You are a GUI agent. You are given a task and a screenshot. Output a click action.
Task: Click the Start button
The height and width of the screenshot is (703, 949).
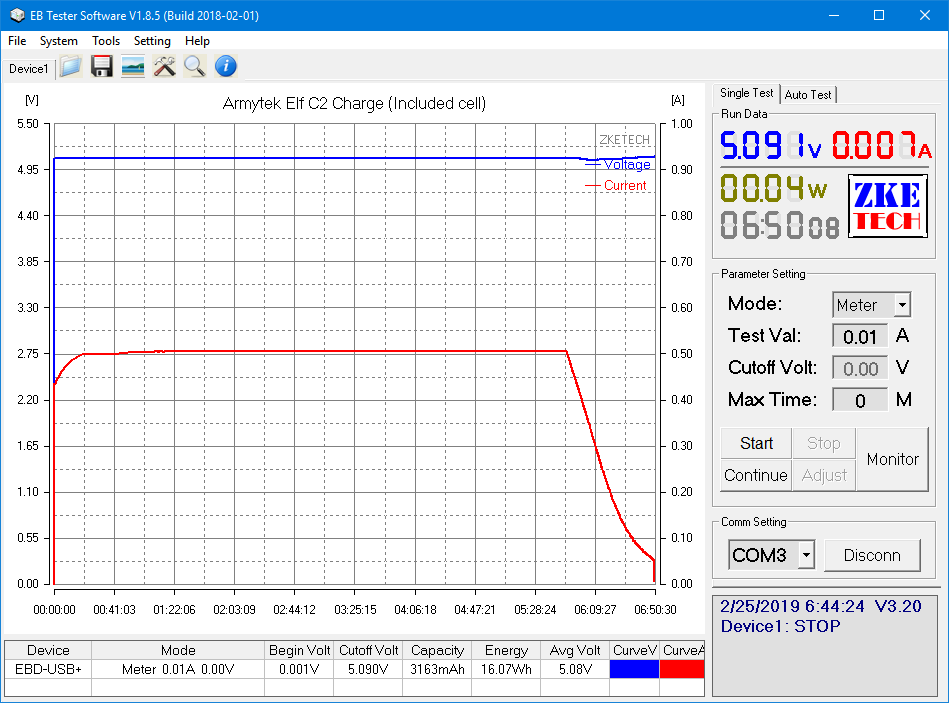[756, 443]
